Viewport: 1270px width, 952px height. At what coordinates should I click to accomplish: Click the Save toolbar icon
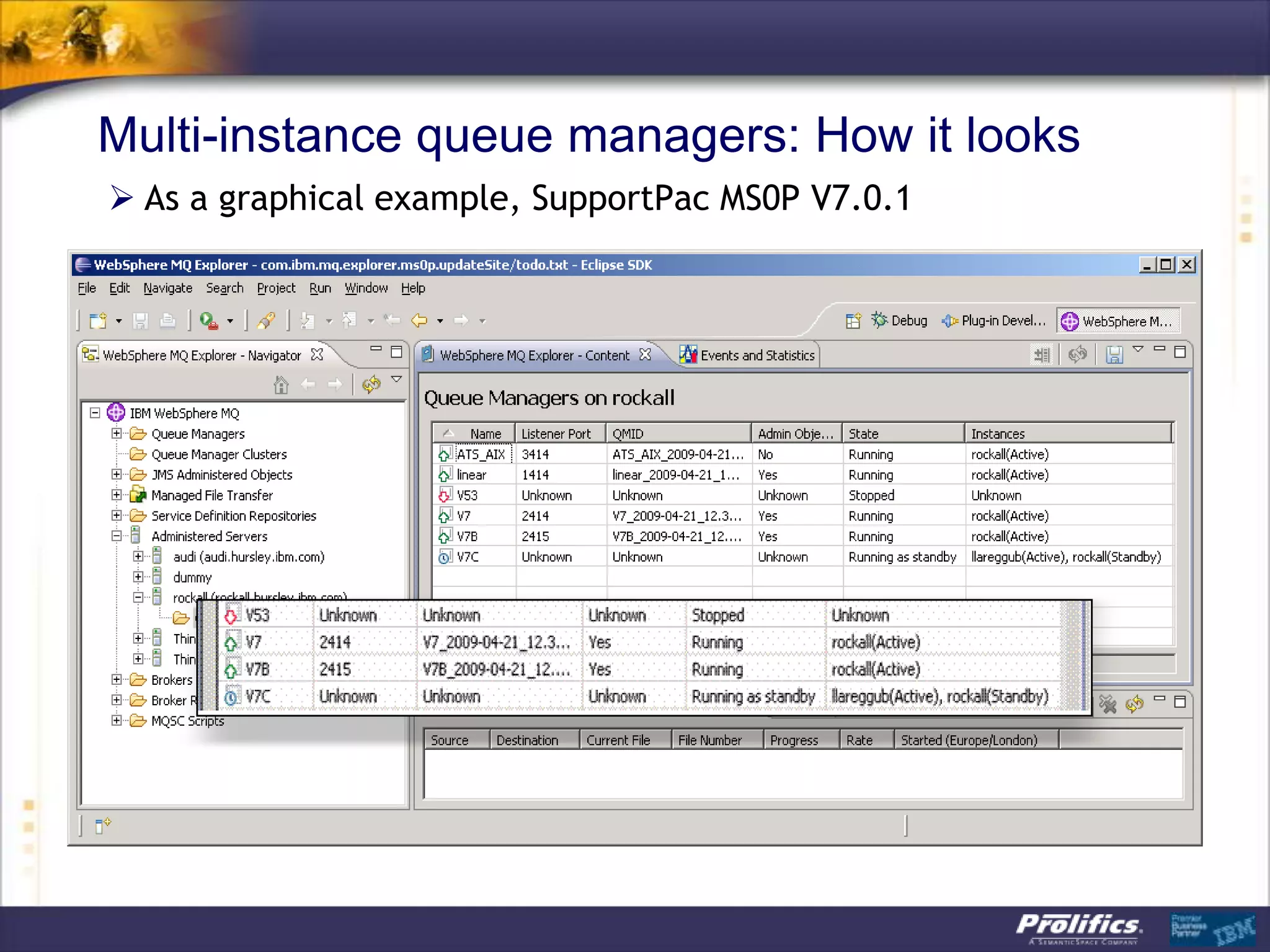(x=140, y=320)
